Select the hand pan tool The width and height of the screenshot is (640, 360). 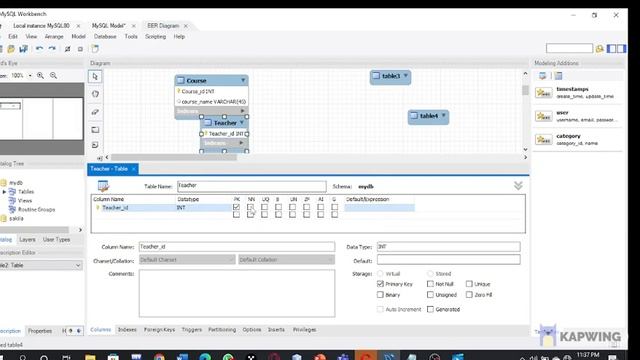pos(95,94)
